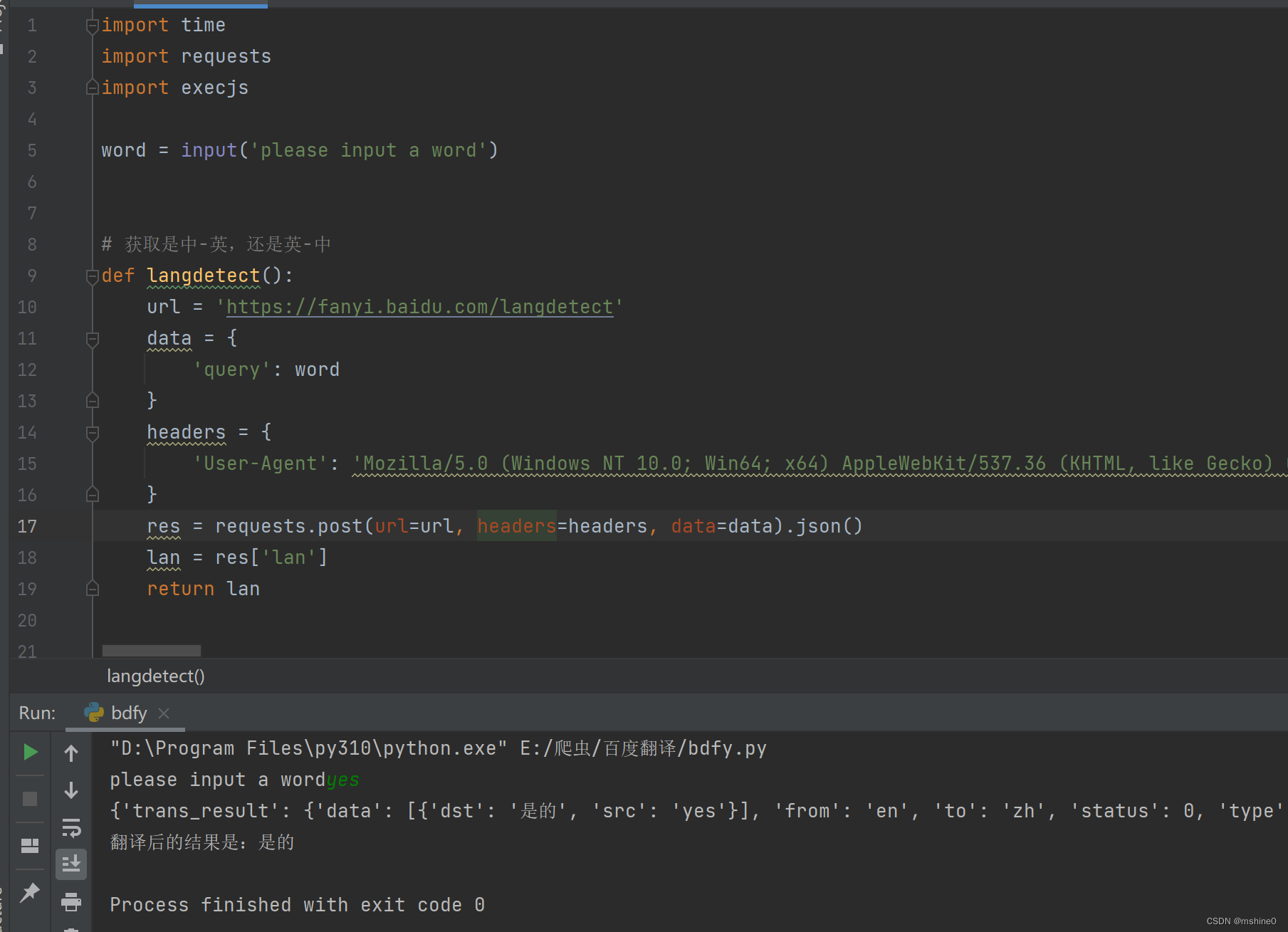Screen dimensions: 1288x932
Task: Collapse the langdetect function at line 9
Action: pyautogui.click(x=92, y=276)
